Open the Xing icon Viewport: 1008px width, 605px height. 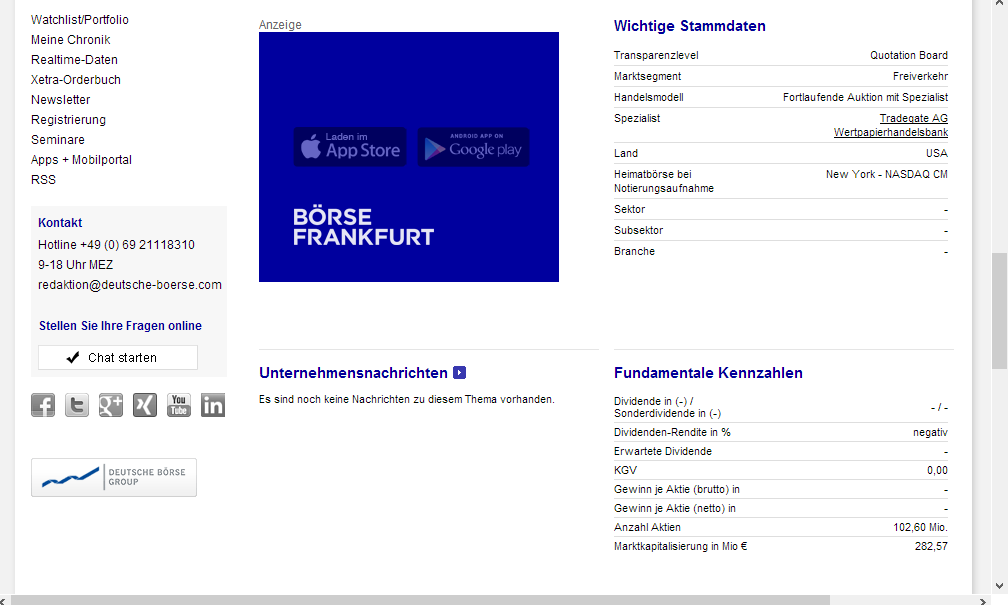pos(144,405)
